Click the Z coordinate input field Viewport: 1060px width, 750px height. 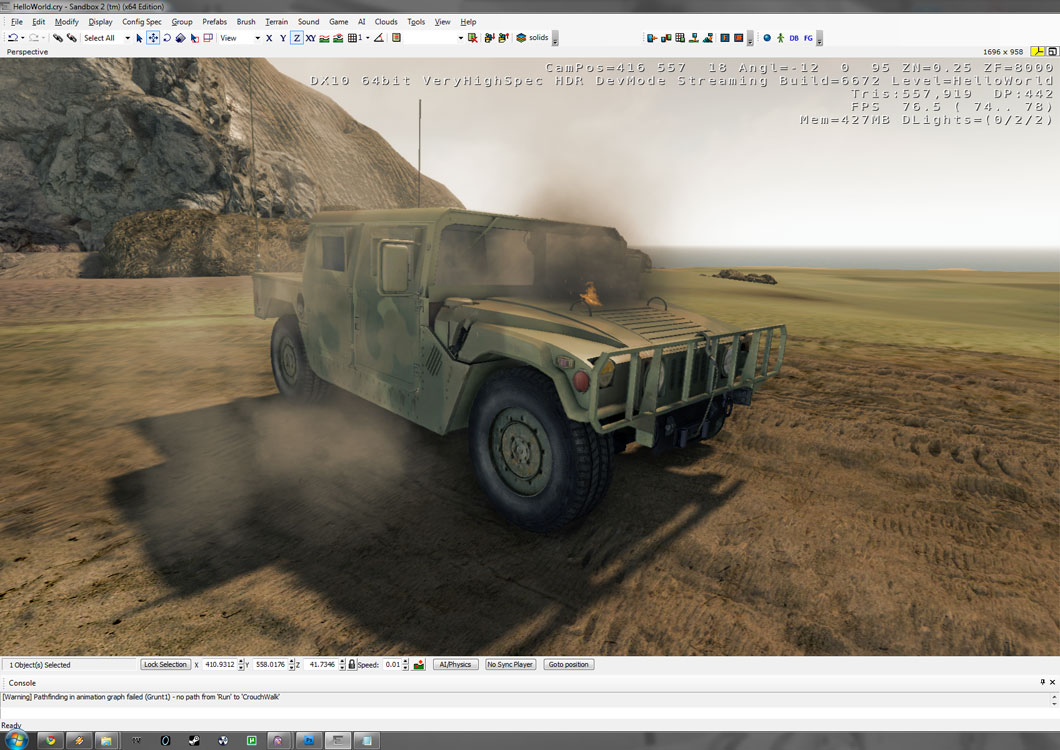pos(320,664)
